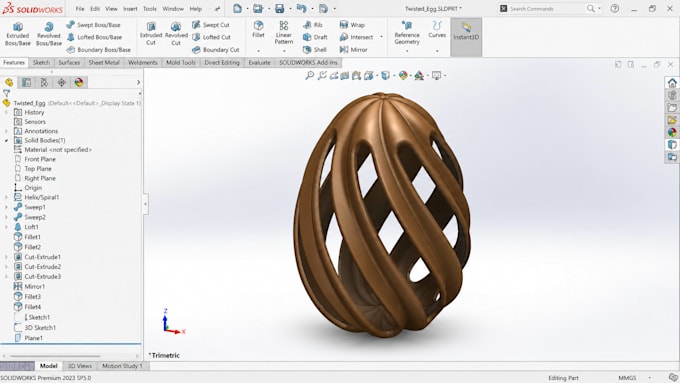Open the DimXpertManager tab
680x383 pixels.
(62, 82)
